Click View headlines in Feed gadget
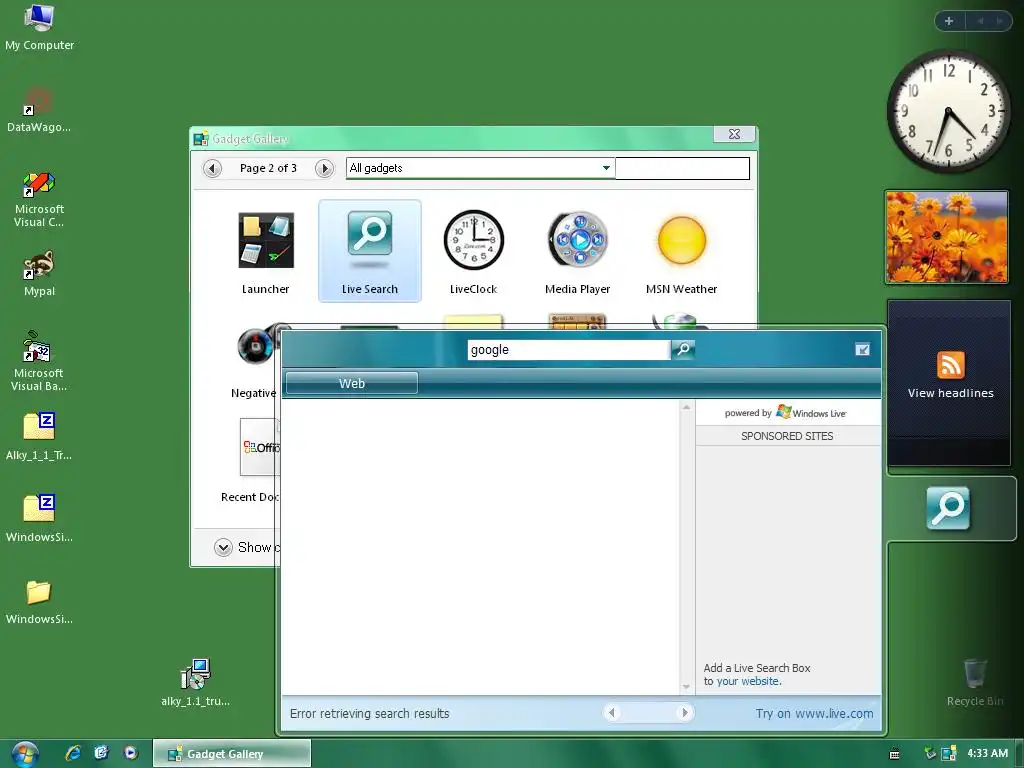The image size is (1024, 768). tap(950, 393)
